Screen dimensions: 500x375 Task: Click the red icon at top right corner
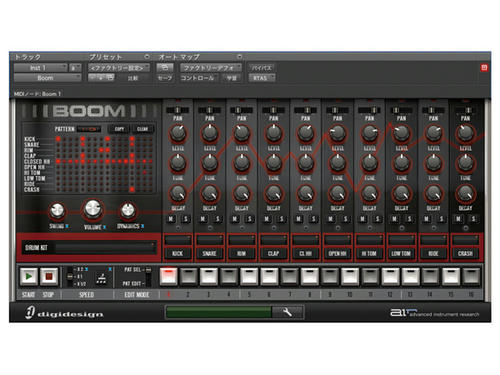[484, 68]
